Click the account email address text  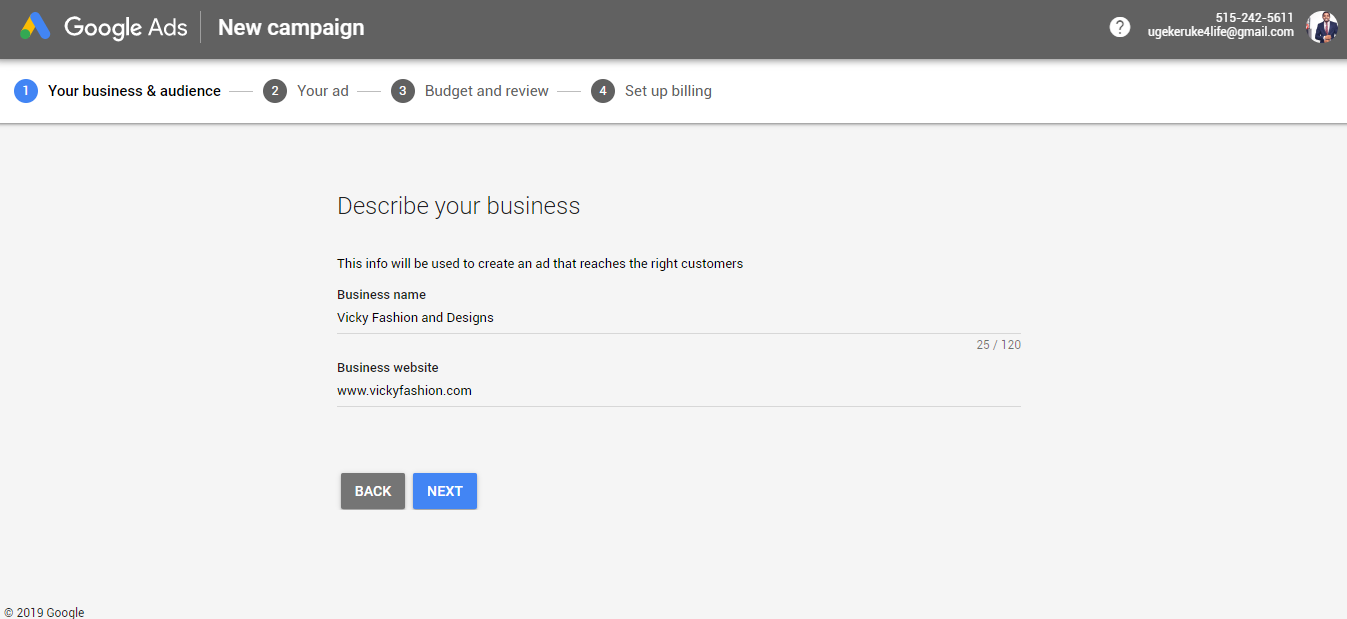[x=1220, y=33]
